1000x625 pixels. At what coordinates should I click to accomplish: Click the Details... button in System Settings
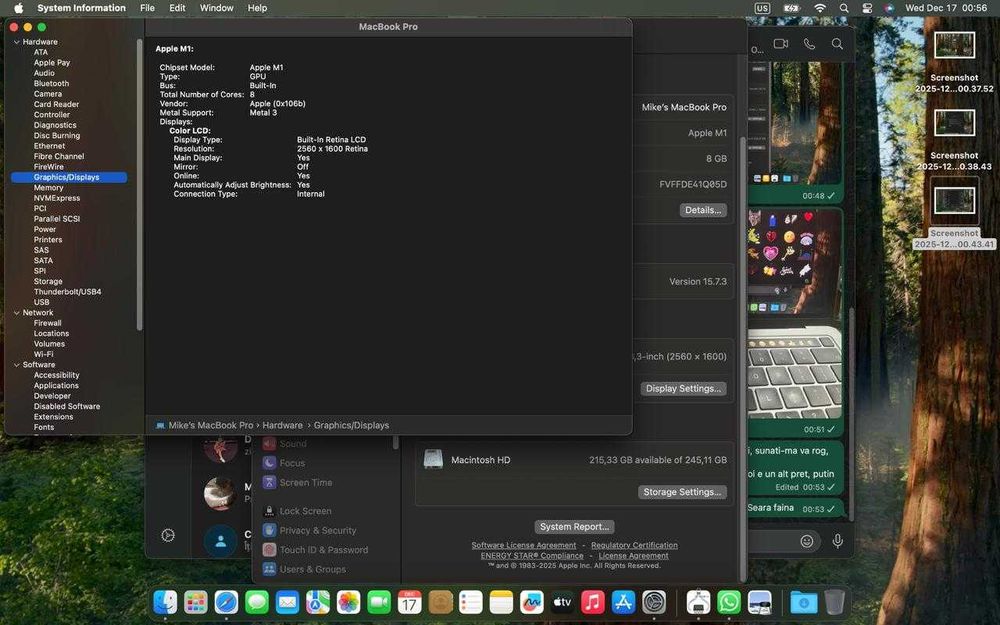point(703,210)
